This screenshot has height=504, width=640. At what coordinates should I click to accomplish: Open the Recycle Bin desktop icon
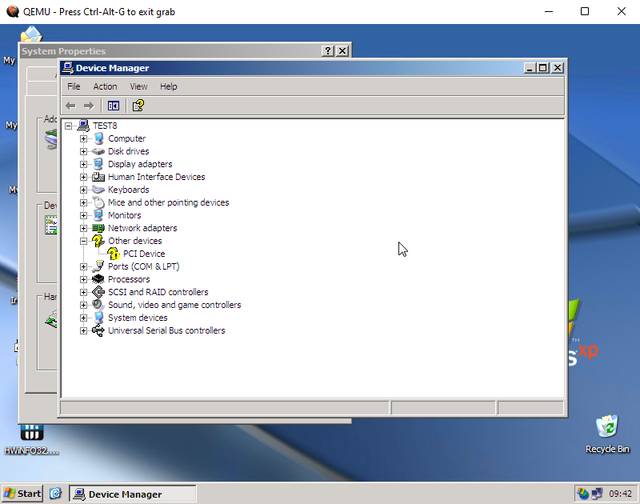(607, 426)
